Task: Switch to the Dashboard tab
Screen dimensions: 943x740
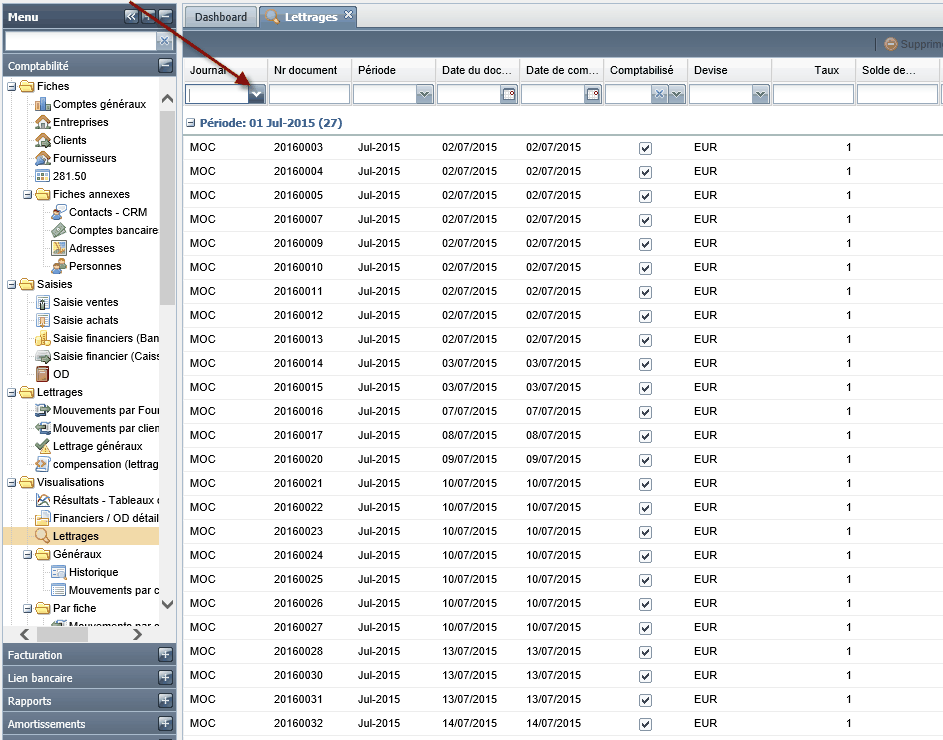Action: click(x=221, y=17)
